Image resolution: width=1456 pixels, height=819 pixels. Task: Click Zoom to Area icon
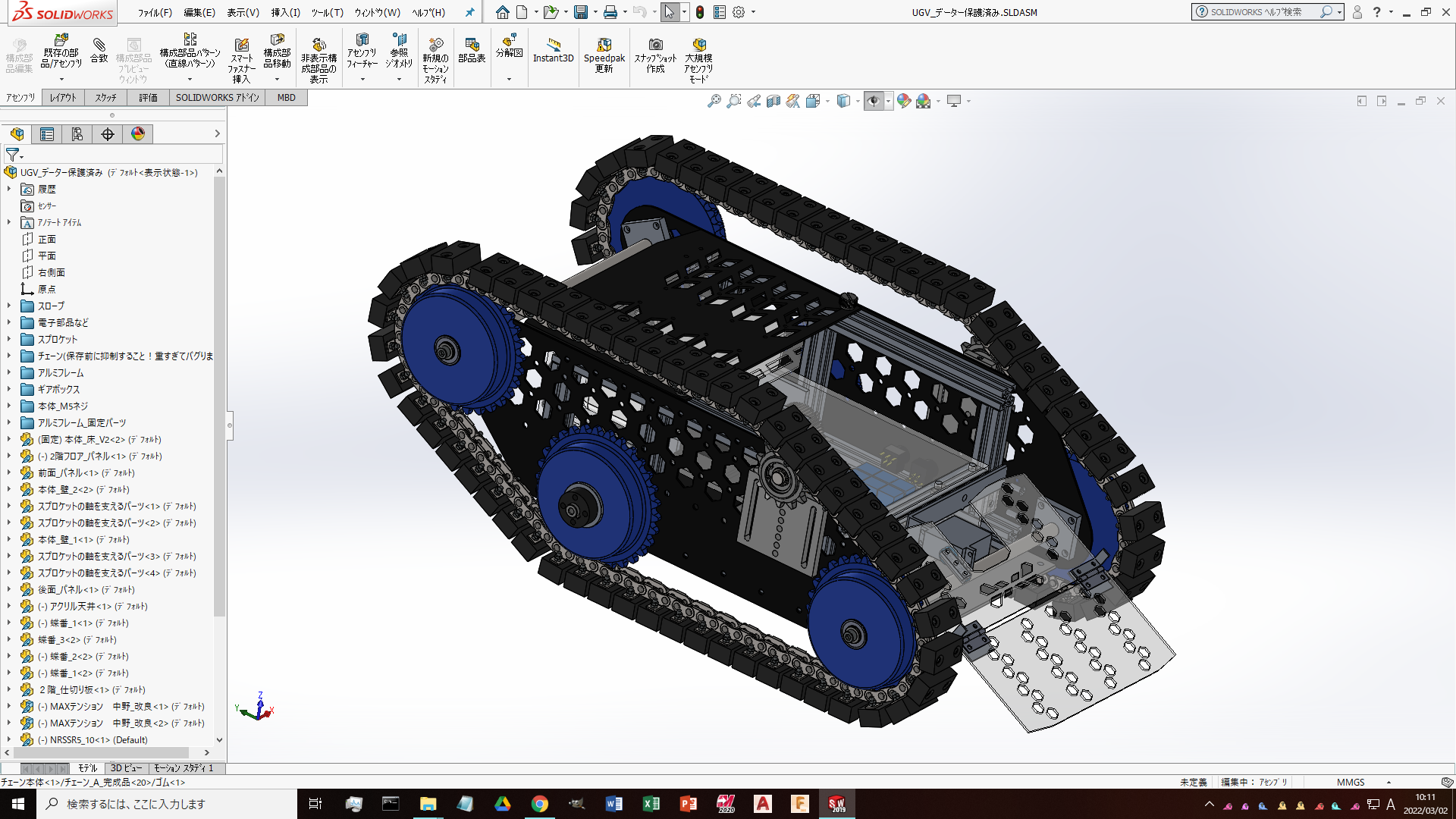pyautogui.click(x=733, y=101)
